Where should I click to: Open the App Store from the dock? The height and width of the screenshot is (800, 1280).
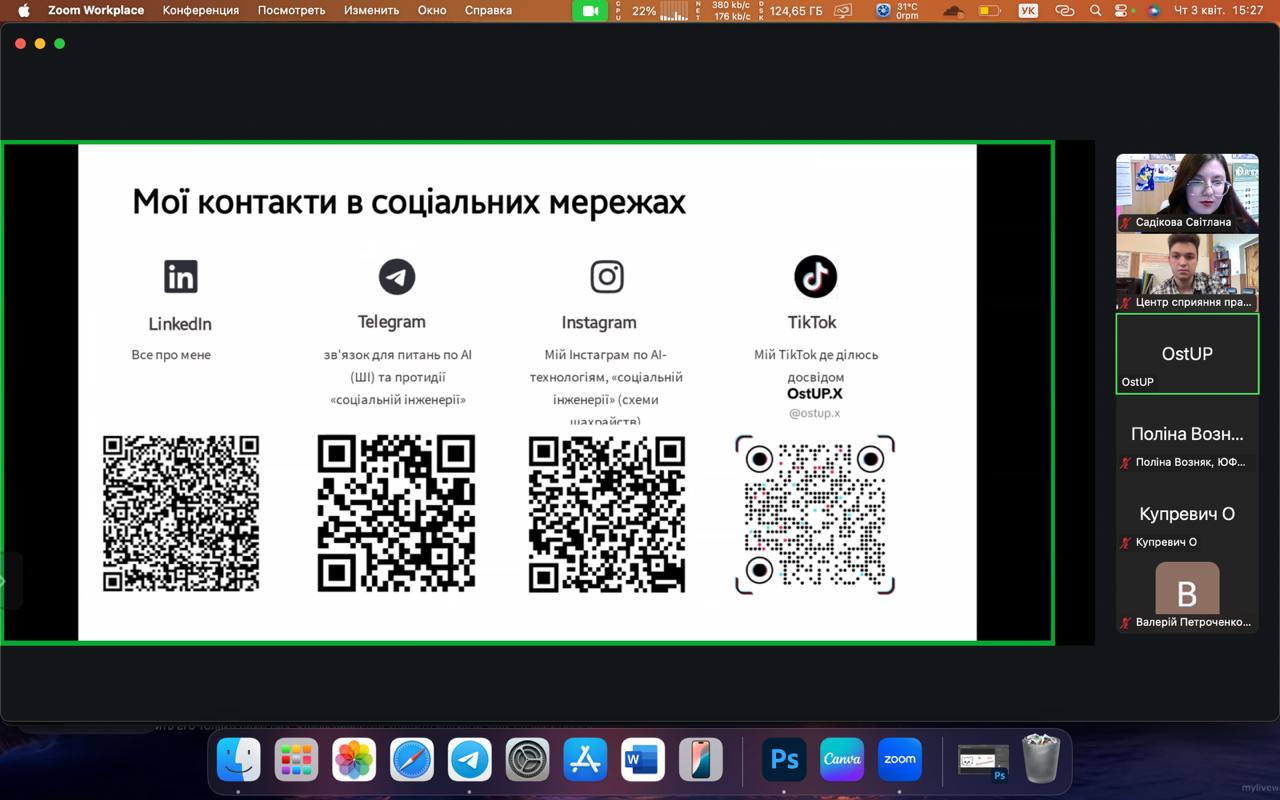coord(585,760)
